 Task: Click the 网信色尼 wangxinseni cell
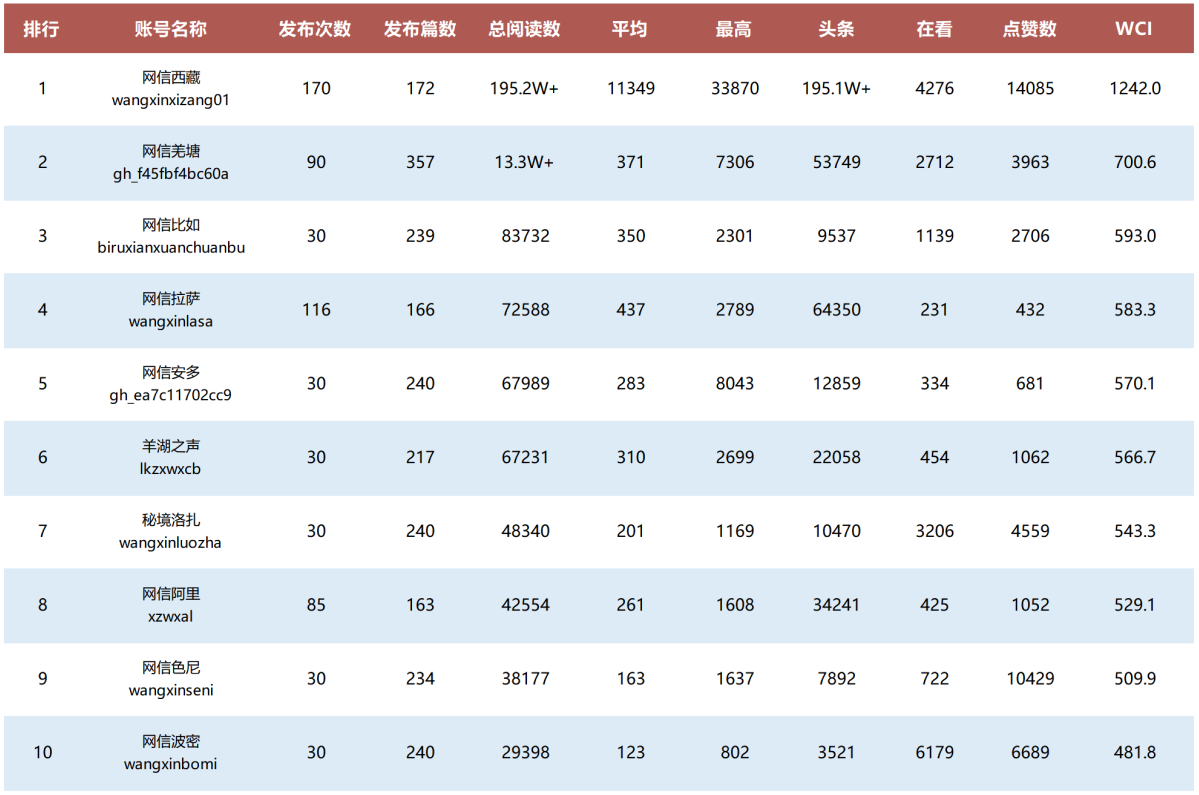tap(171, 679)
